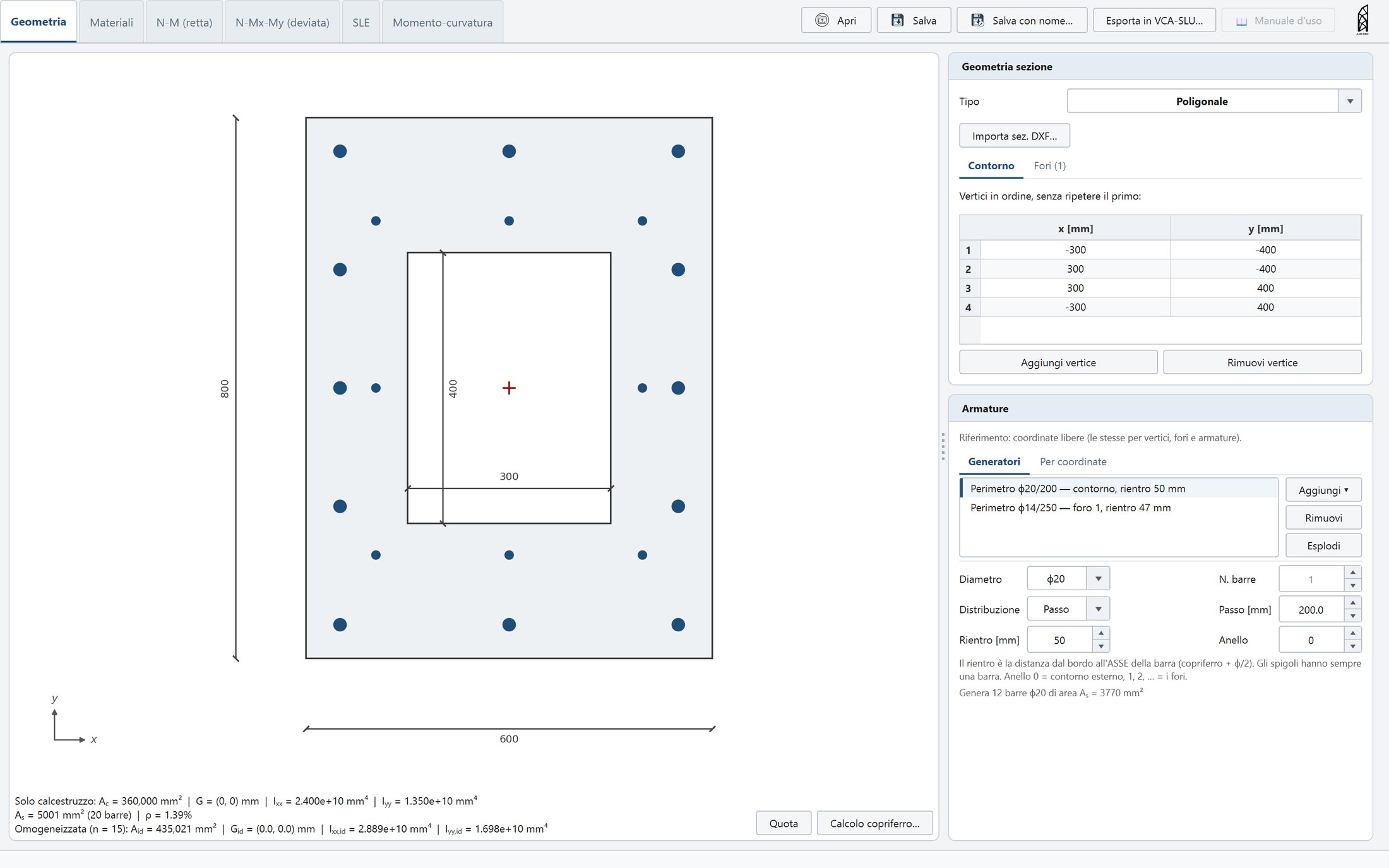This screenshot has width=1389, height=868.
Task: Click the Anello input field
Action: click(x=1311, y=640)
